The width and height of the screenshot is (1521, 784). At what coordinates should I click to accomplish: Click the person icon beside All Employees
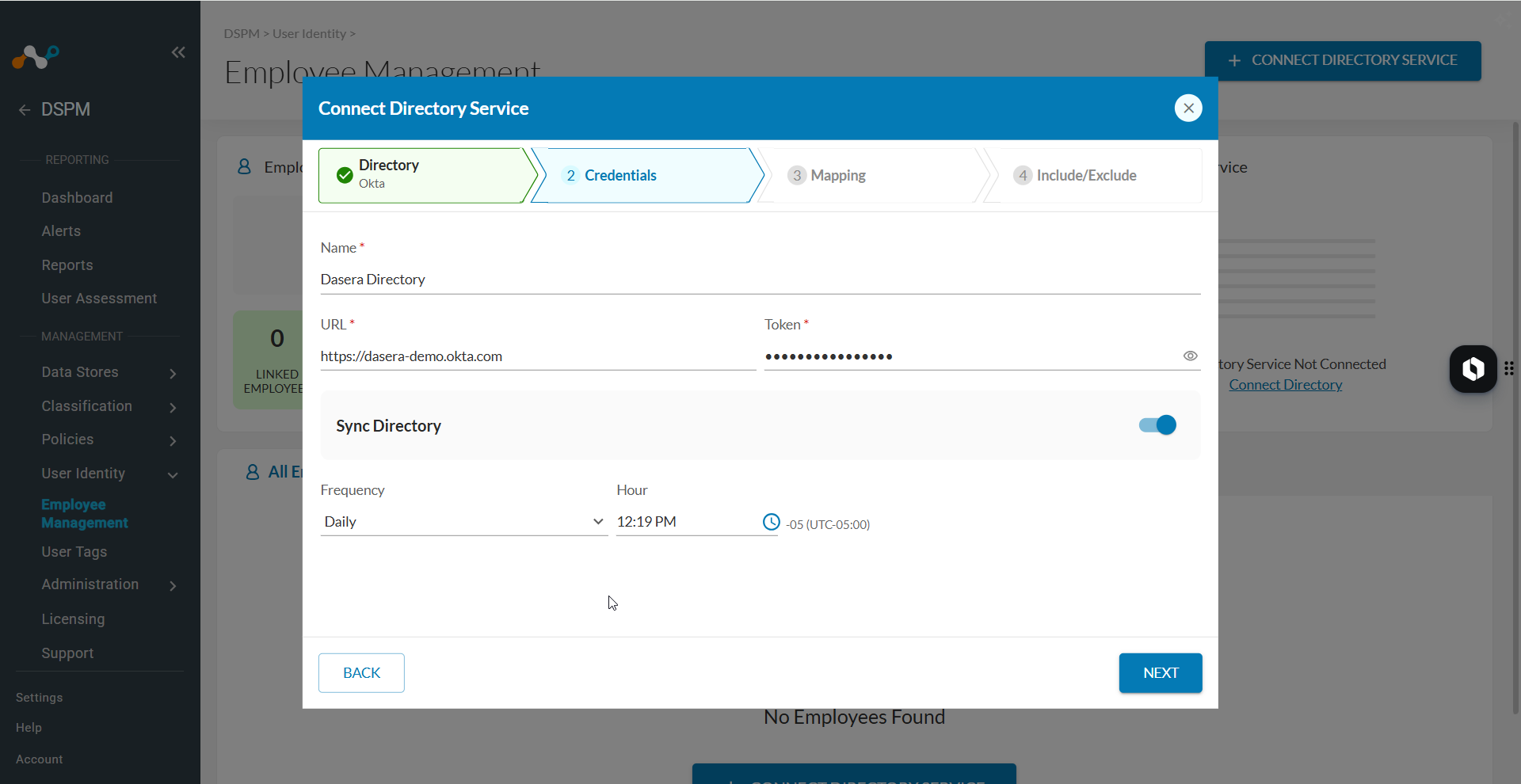[x=253, y=472]
